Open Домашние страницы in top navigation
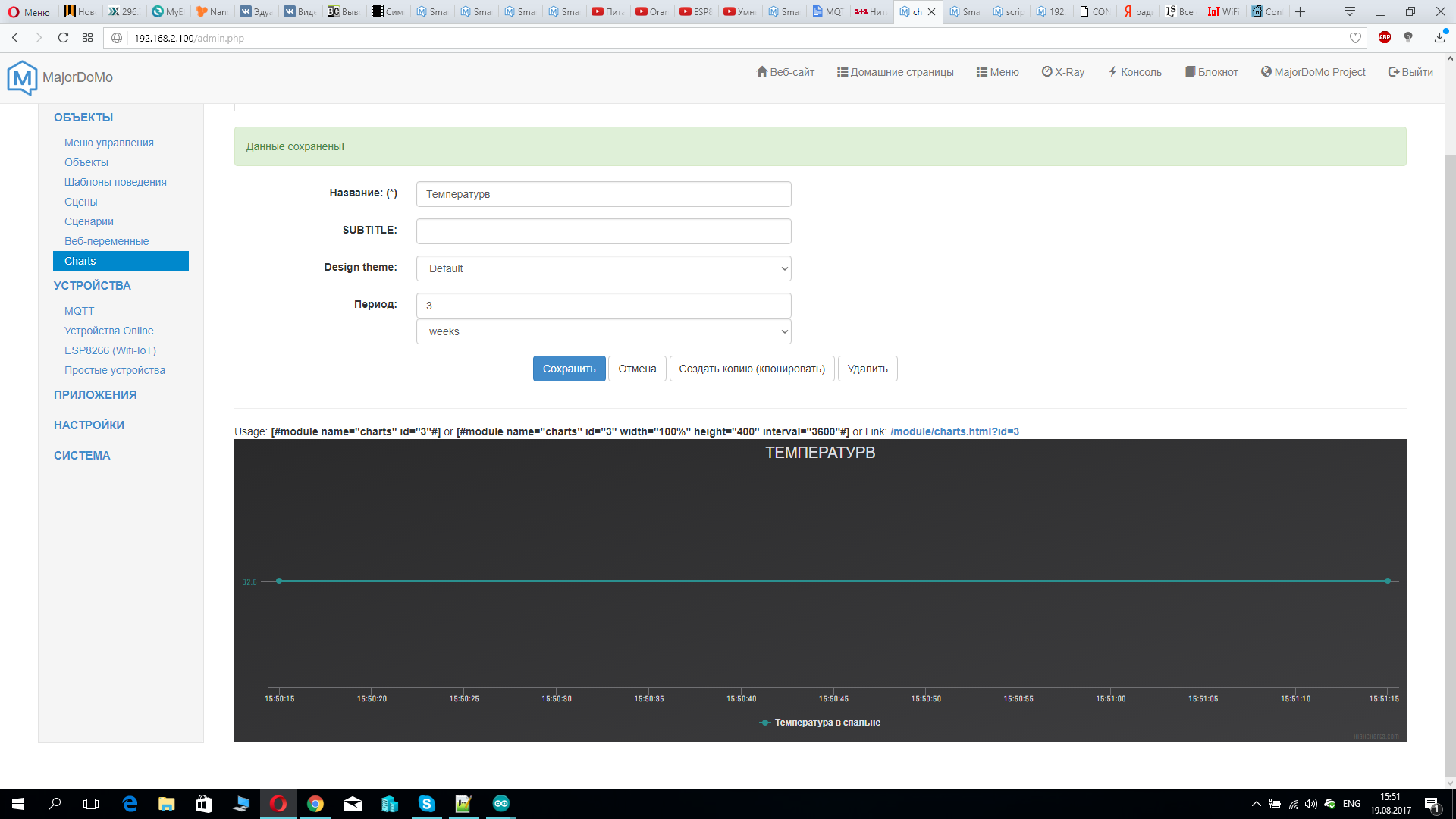Viewport: 1456px width, 819px height. [895, 72]
